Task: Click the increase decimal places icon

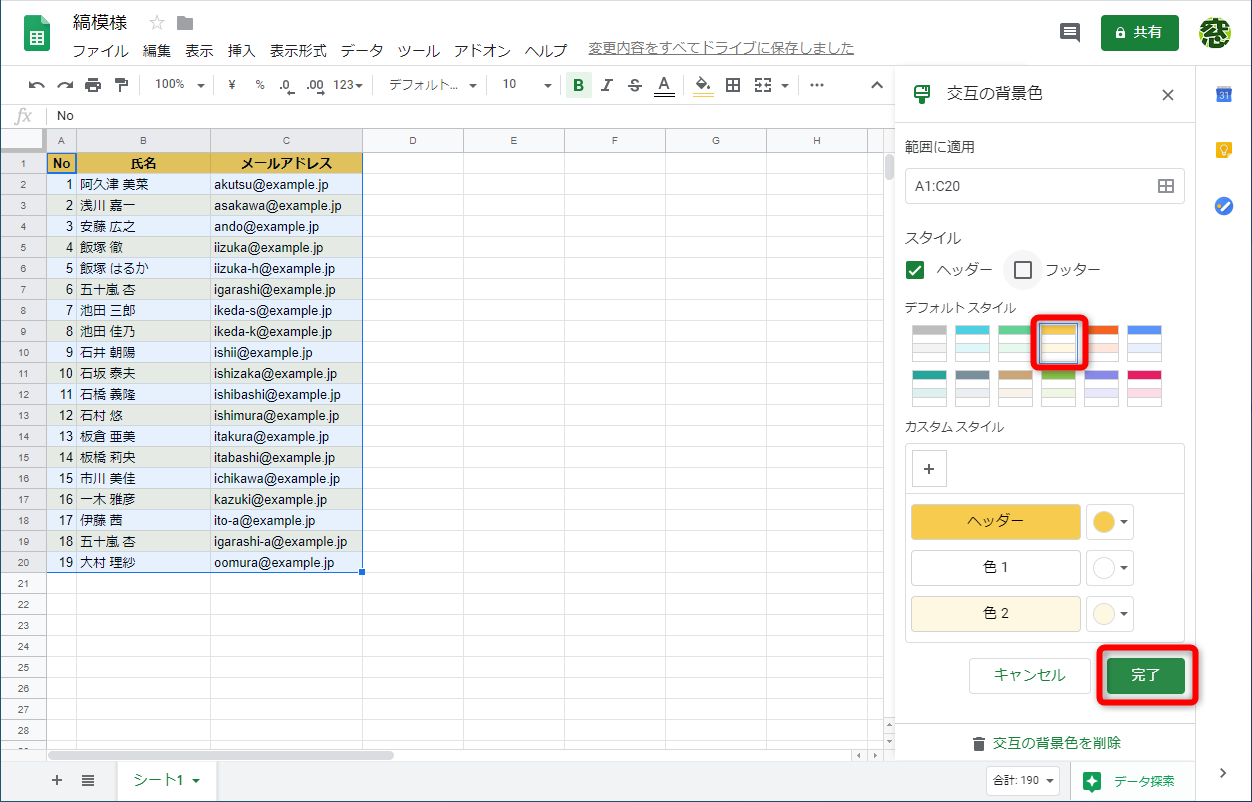Action: (x=315, y=85)
